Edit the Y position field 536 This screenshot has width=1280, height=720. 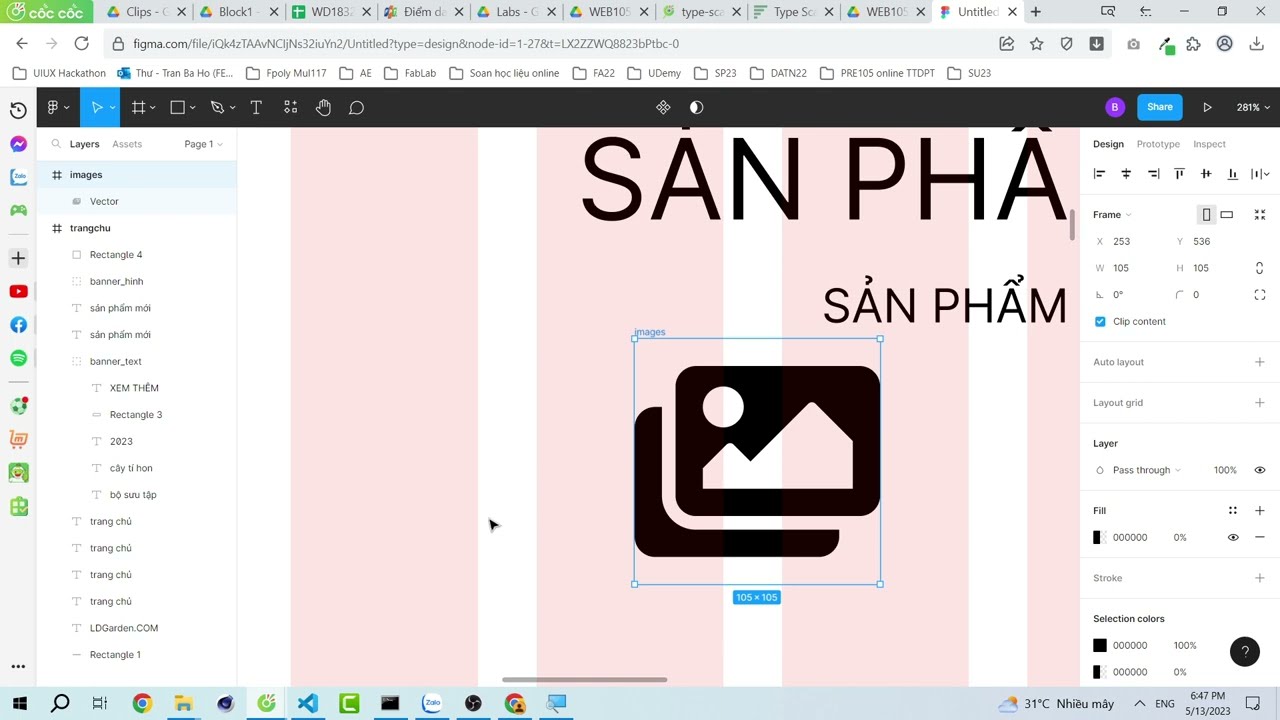[x=1208, y=241]
